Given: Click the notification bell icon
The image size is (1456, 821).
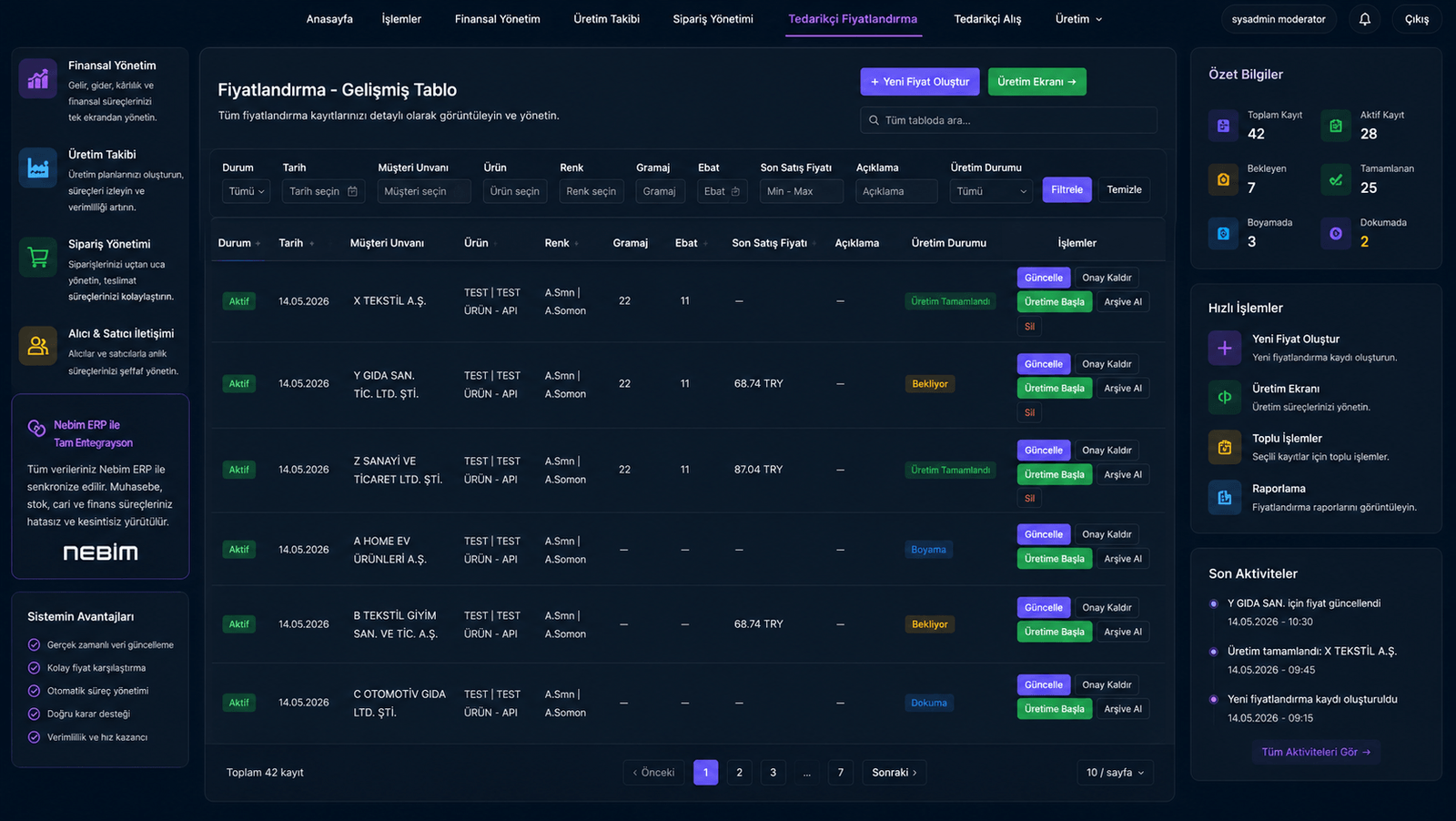Looking at the screenshot, I should click(x=1365, y=19).
